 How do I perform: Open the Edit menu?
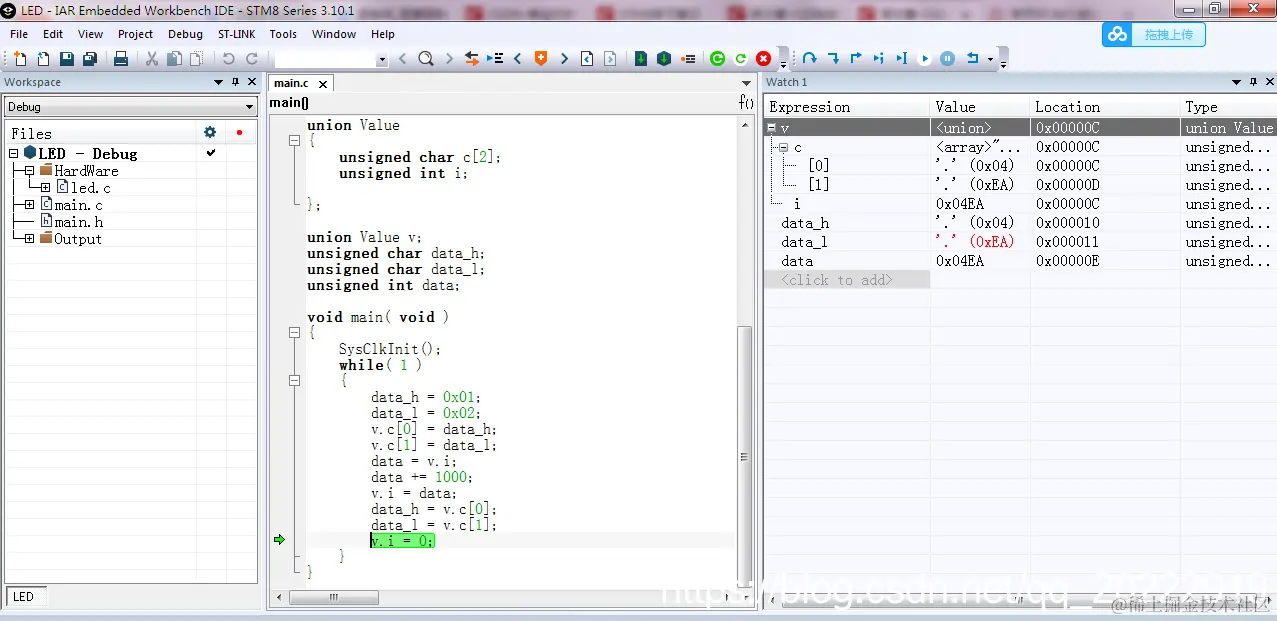tap(53, 34)
